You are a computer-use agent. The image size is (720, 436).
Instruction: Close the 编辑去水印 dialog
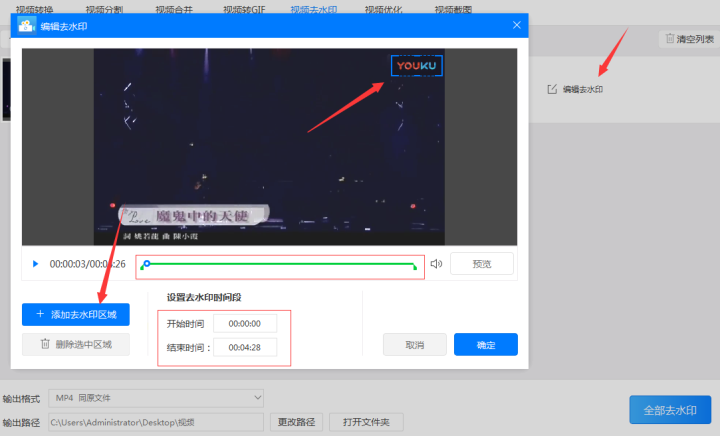(x=517, y=25)
